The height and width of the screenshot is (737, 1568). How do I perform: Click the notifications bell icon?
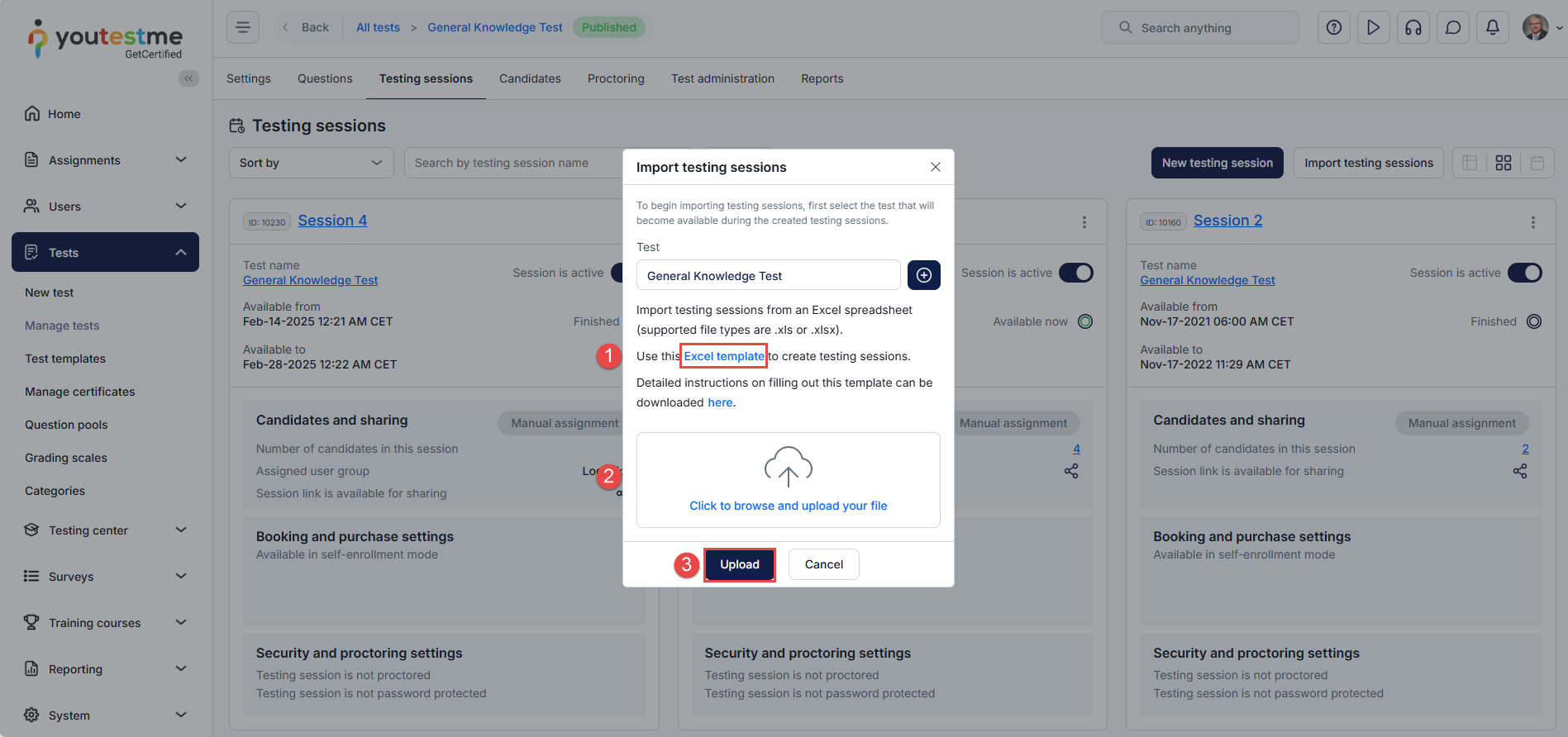click(1492, 27)
